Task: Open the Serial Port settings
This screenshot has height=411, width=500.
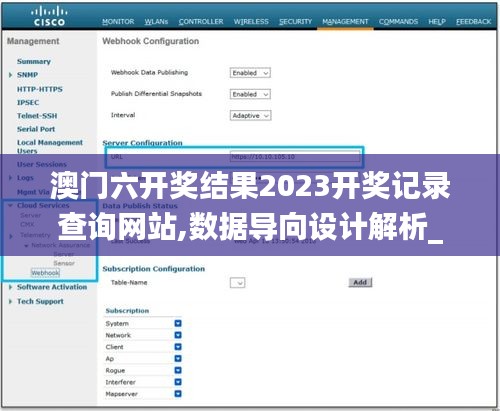Action: (36, 129)
